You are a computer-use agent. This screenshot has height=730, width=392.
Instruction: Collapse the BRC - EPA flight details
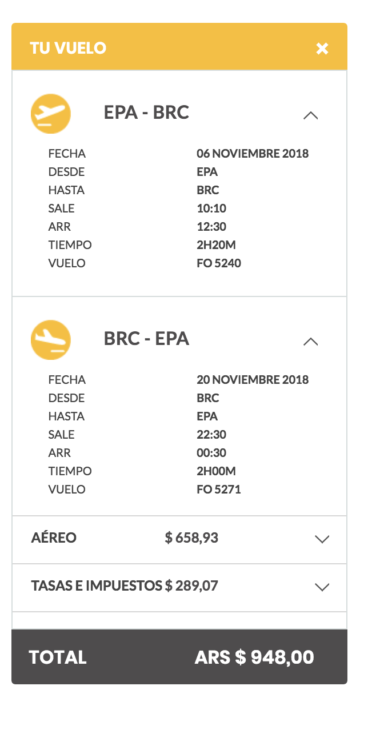311,342
